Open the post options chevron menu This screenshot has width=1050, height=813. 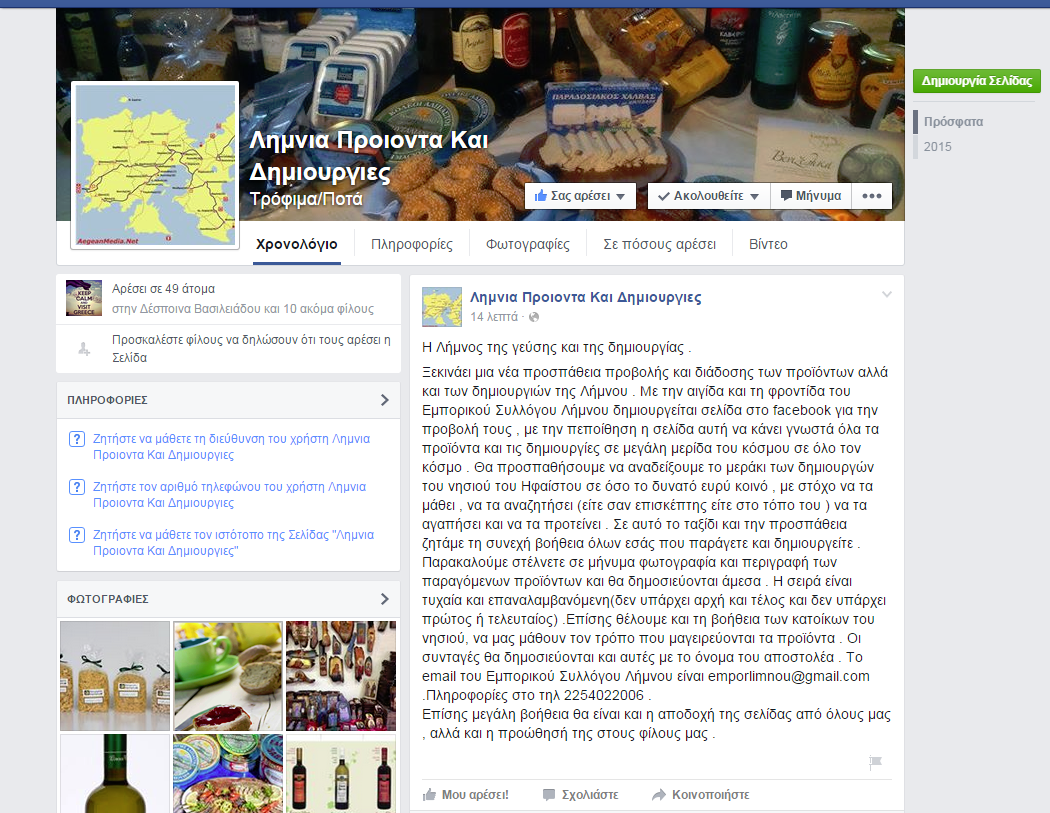[x=886, y=294]
